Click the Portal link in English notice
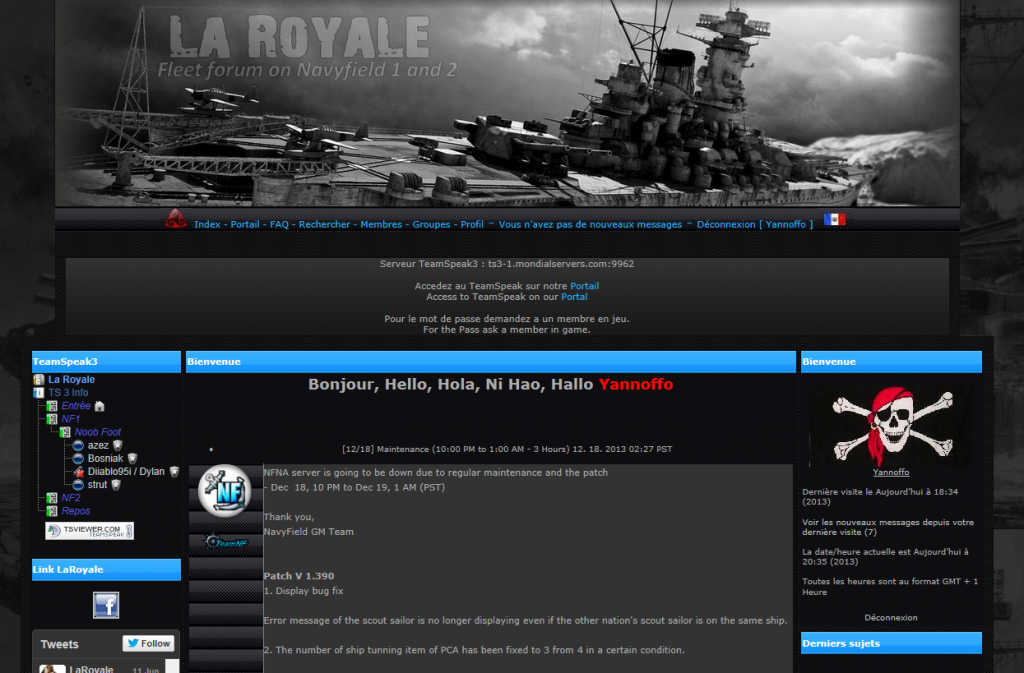The height and width of the screenshot is (673, 1024). (x=574, y=296)
